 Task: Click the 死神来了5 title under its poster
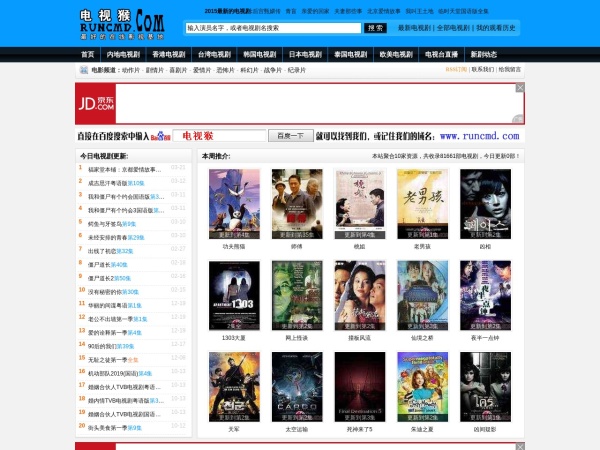pos(359,430)
